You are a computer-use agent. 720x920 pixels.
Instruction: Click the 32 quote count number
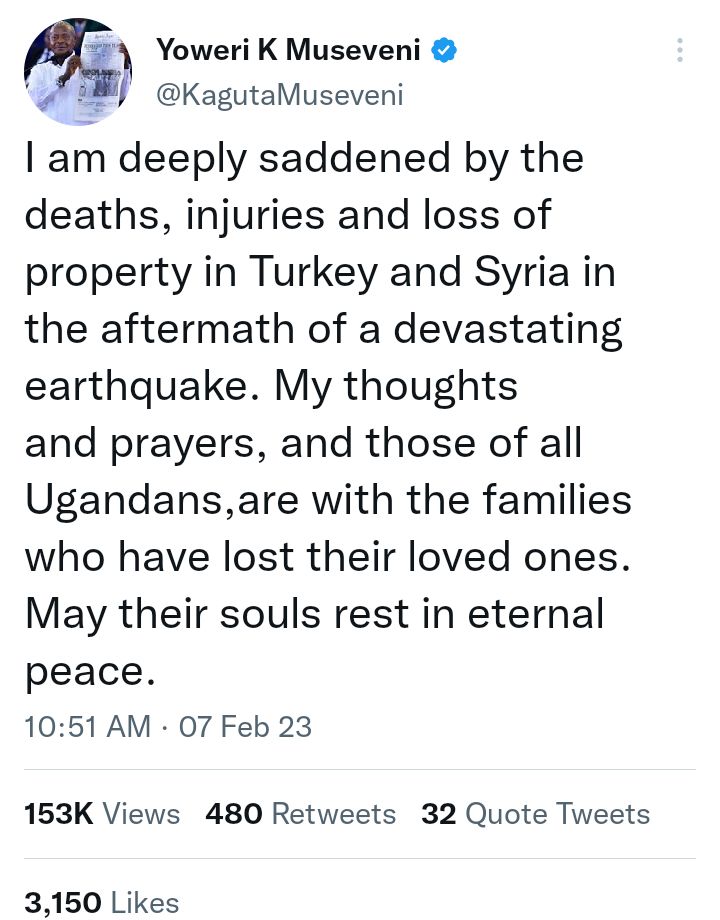439,814
